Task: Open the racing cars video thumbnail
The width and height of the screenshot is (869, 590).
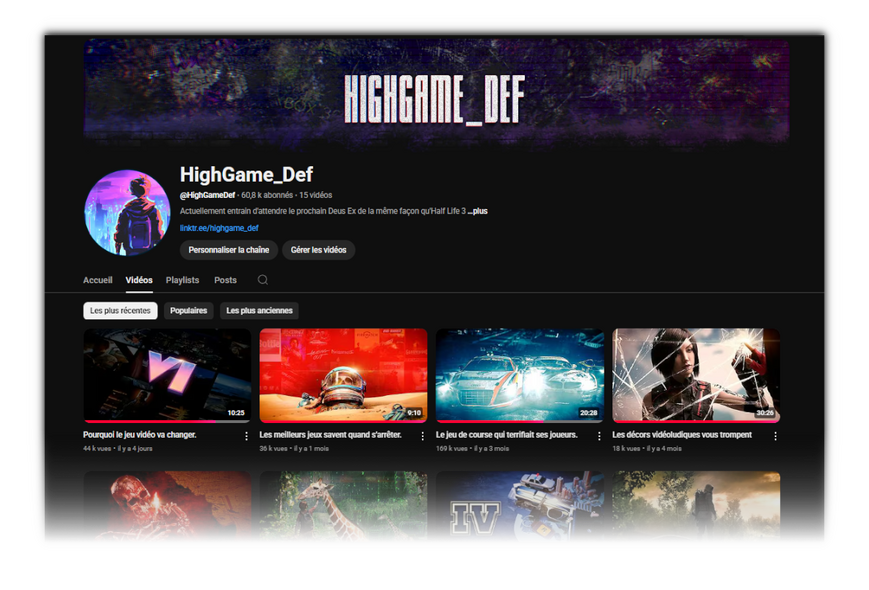Action: (519, 375)
